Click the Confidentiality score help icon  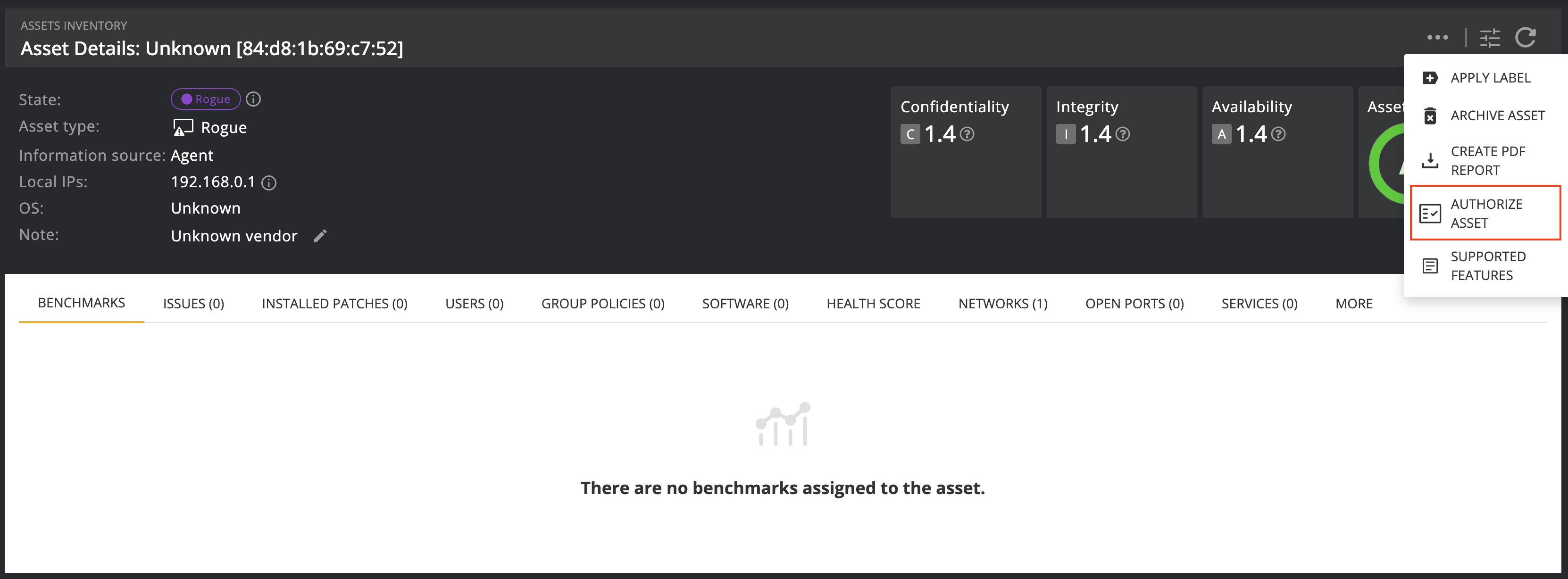coord(967,134)
